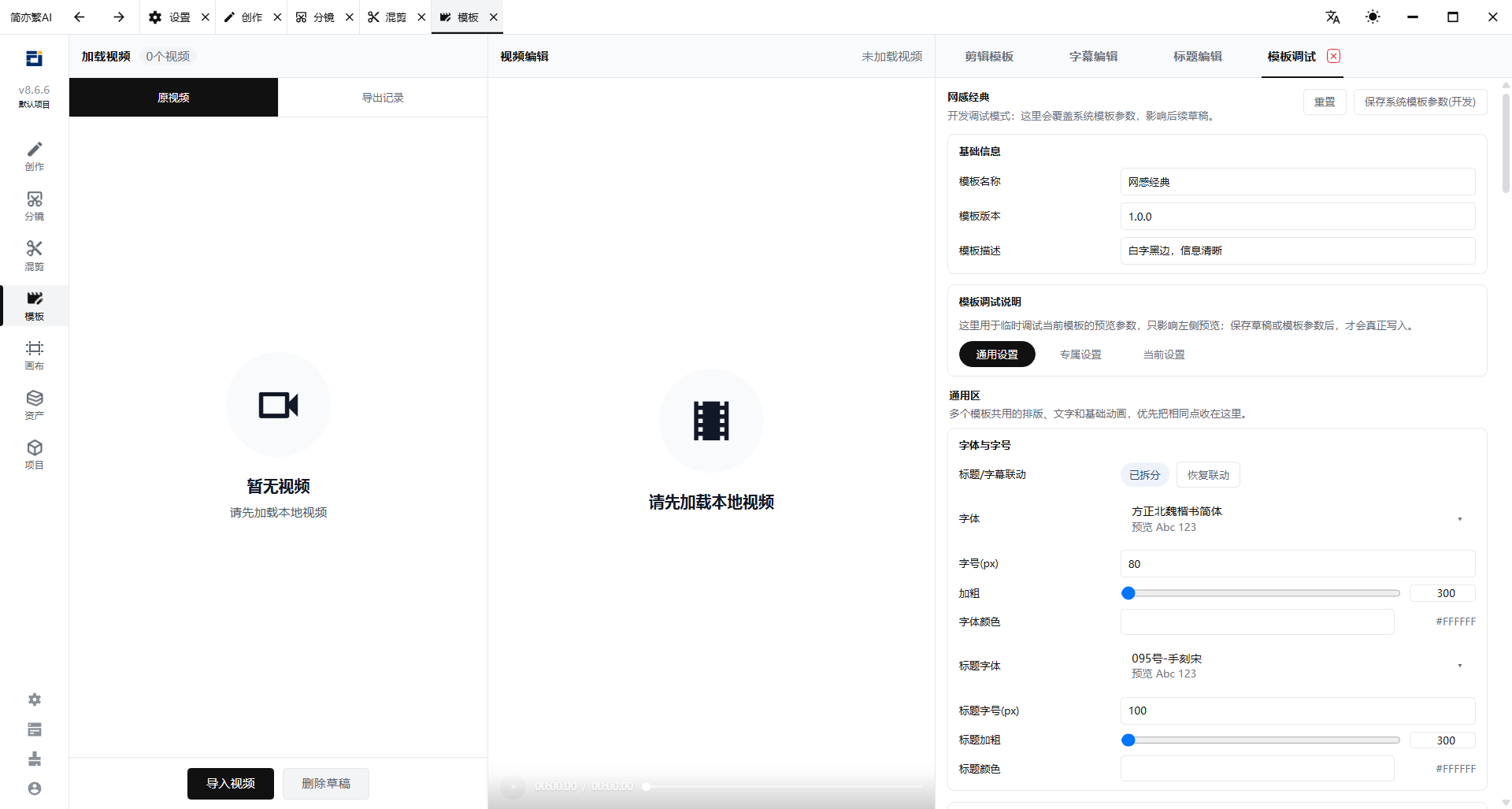1512x809 pixels.
Task: Close the 设置 top tab
Action: coord(206,17)
